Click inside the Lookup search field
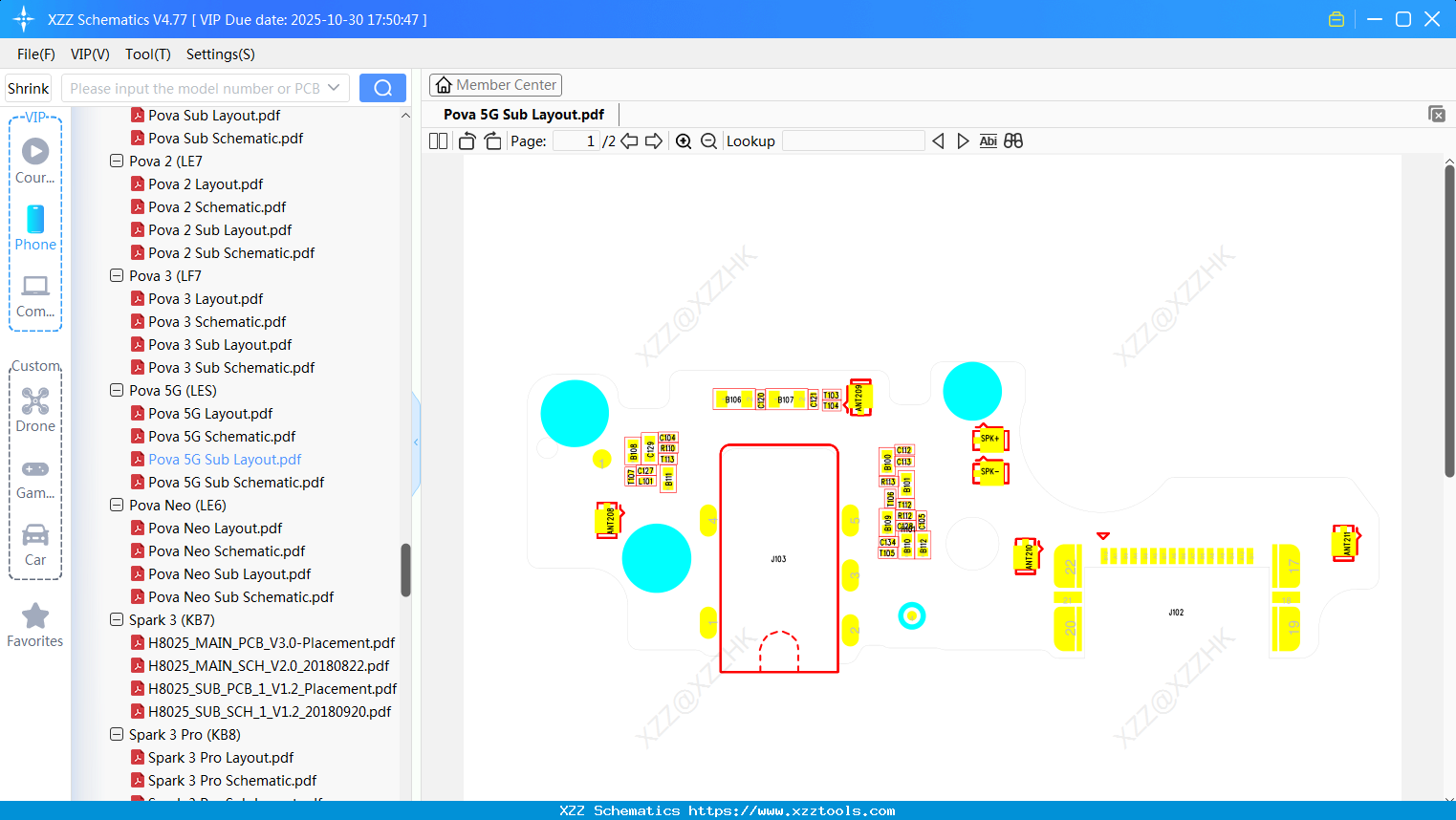Screen dimensions: 1456x820 pos(854,140)
